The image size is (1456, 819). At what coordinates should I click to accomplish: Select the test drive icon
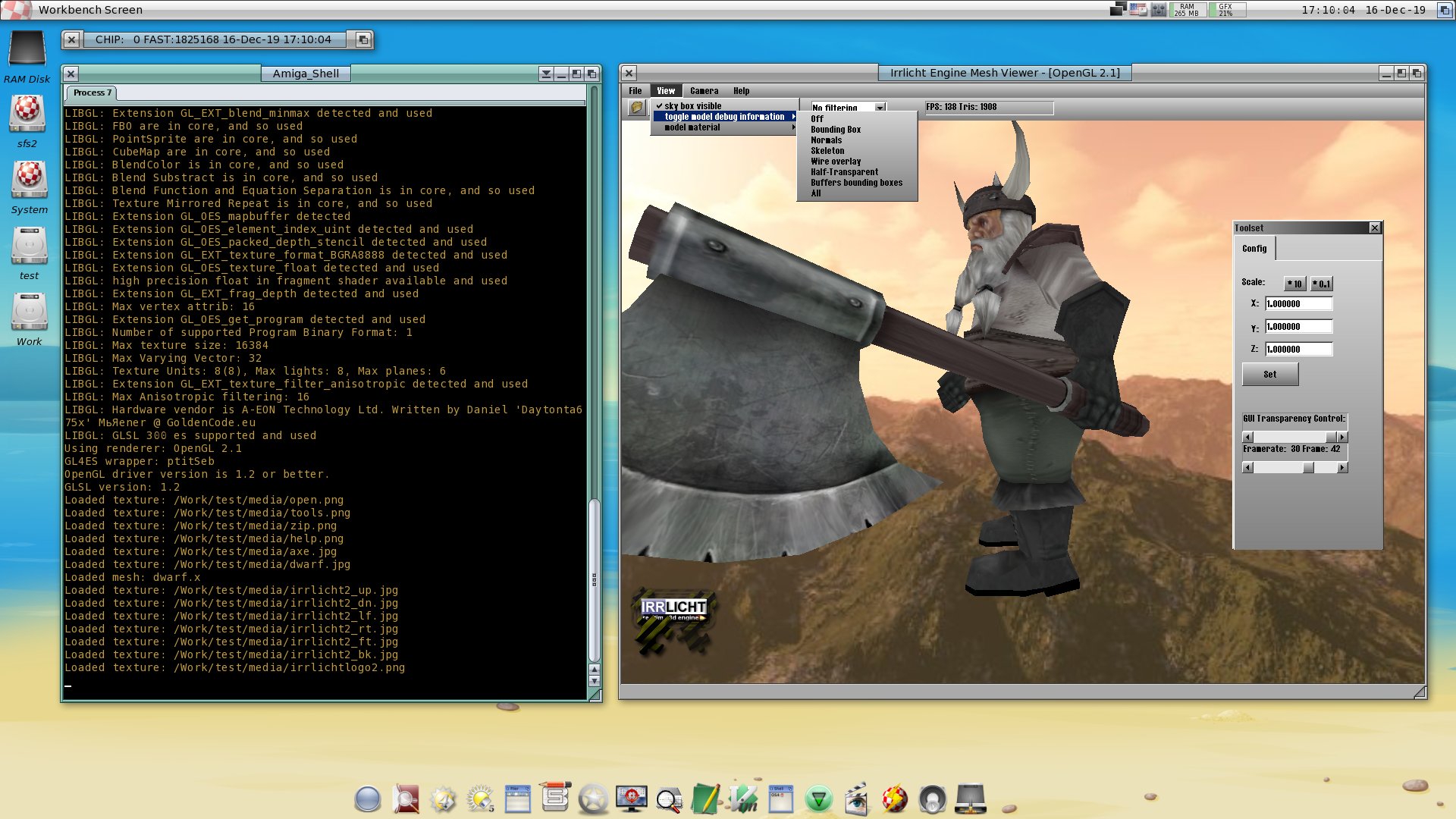coord(30,246)
